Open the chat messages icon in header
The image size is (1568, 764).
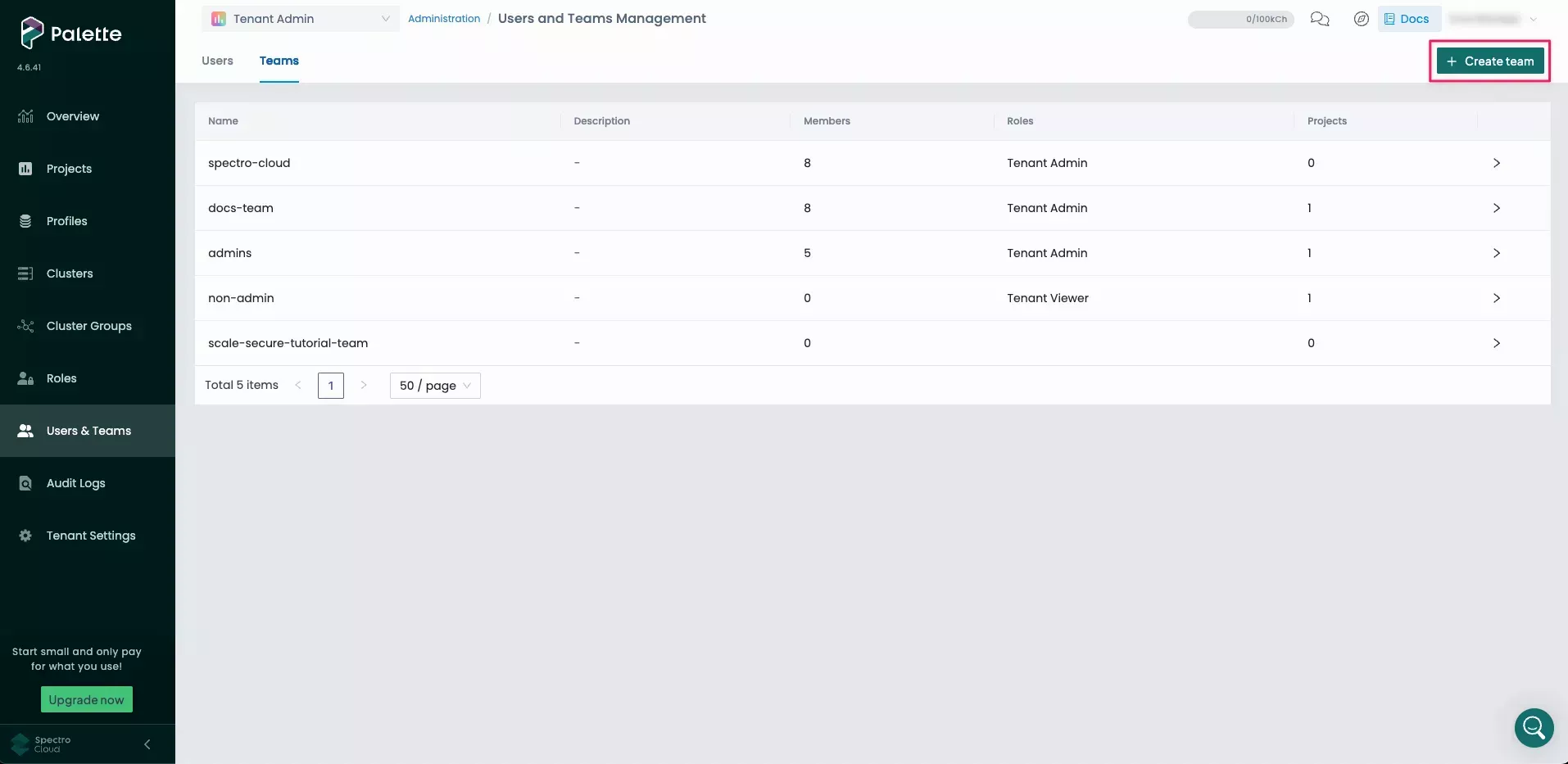click(1319, 19)
